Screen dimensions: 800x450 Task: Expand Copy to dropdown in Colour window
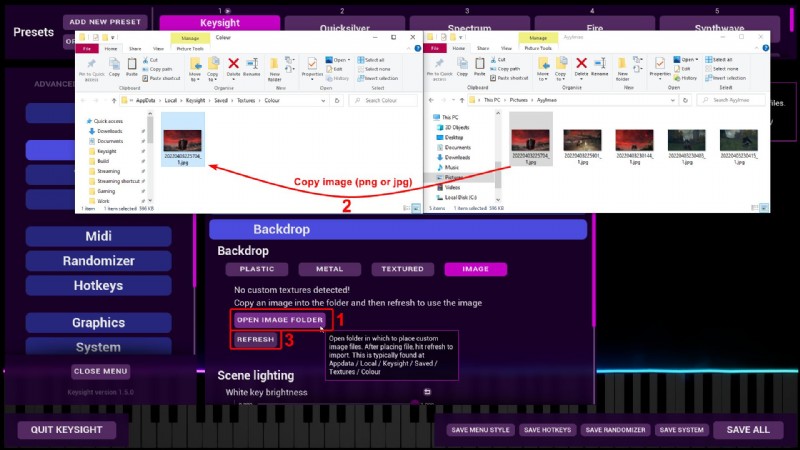(x=213, y=78)
